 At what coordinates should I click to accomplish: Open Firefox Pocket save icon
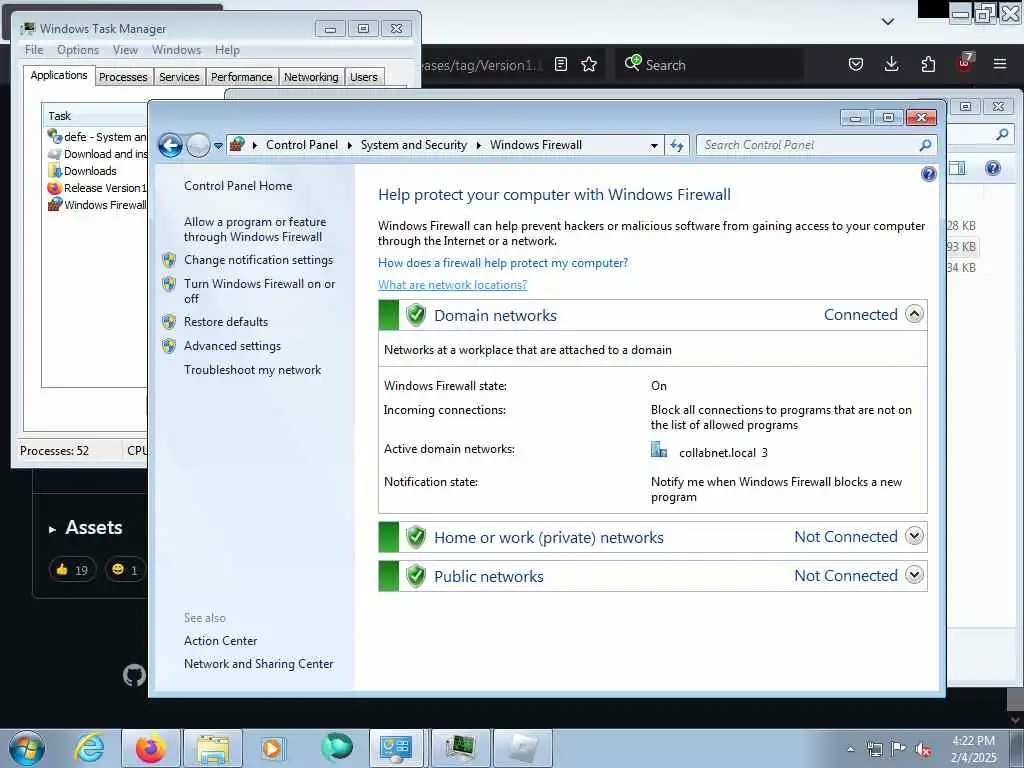click(x=856, y=64)
